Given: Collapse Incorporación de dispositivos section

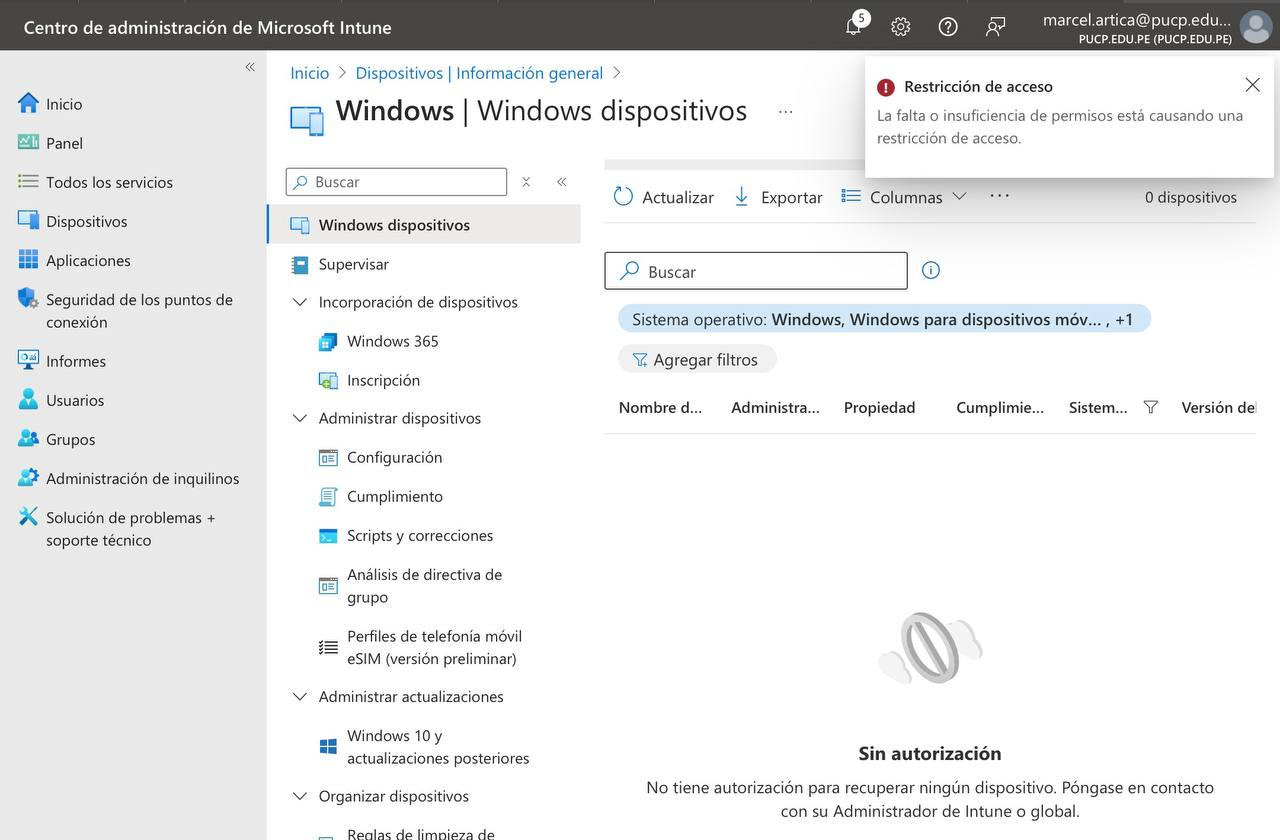Looking at the screenshot, I should tap(299, 302).
